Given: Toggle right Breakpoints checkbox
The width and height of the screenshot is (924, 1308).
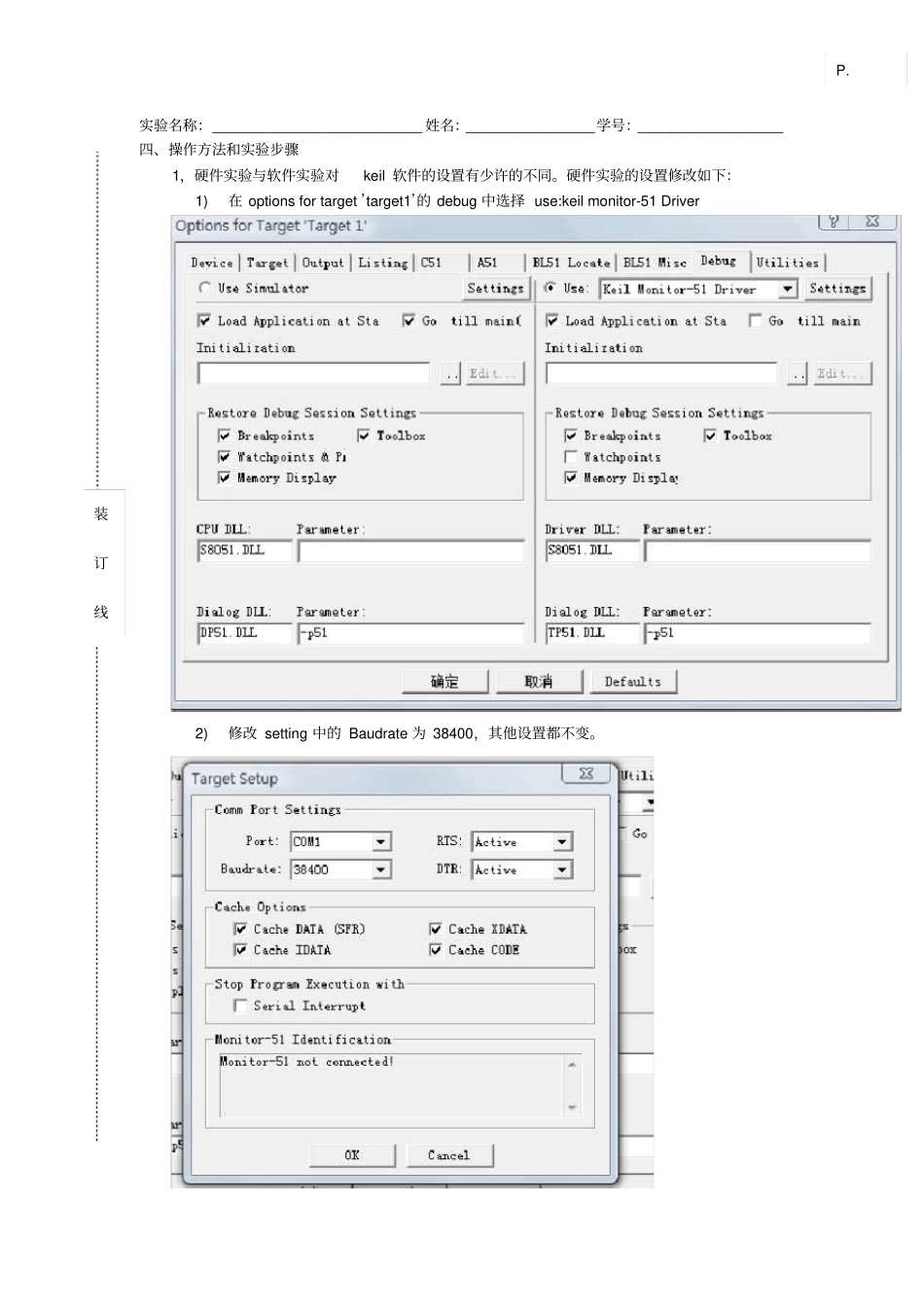Looking at the screenshot, I should point(571,436).
